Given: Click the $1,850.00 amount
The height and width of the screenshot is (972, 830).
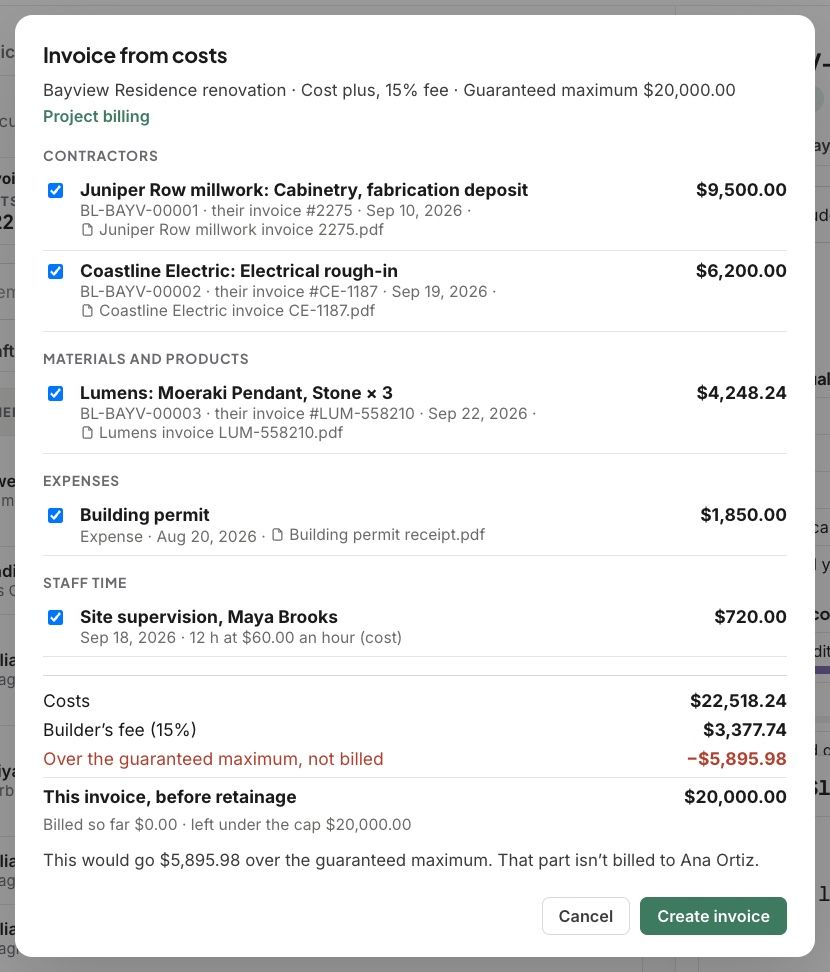Looking at the screenshot, I should tap(743, 515).
